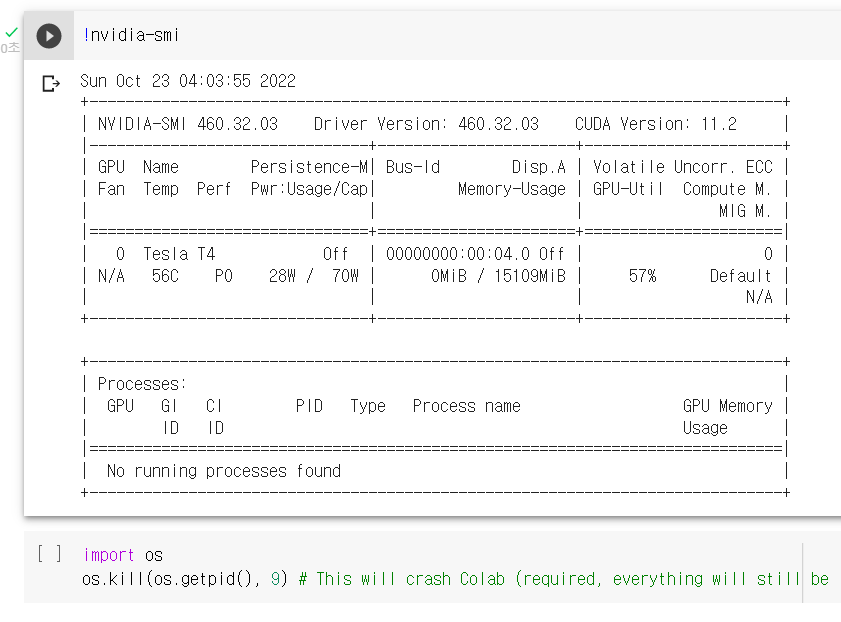Click the 'MIG M.' header text
The width and height of the screenshot is (841, 622).
tap(745, 211)
